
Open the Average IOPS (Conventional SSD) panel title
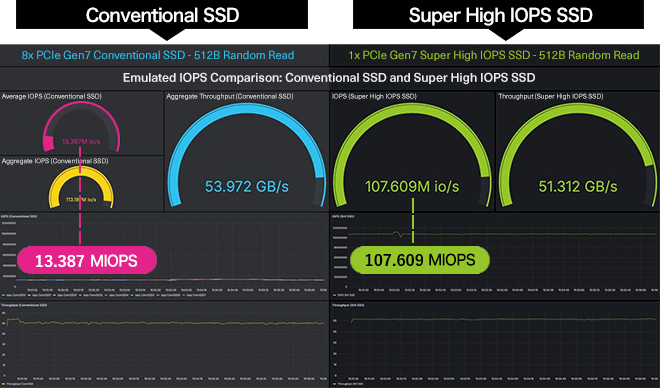[x=51, y=96]
